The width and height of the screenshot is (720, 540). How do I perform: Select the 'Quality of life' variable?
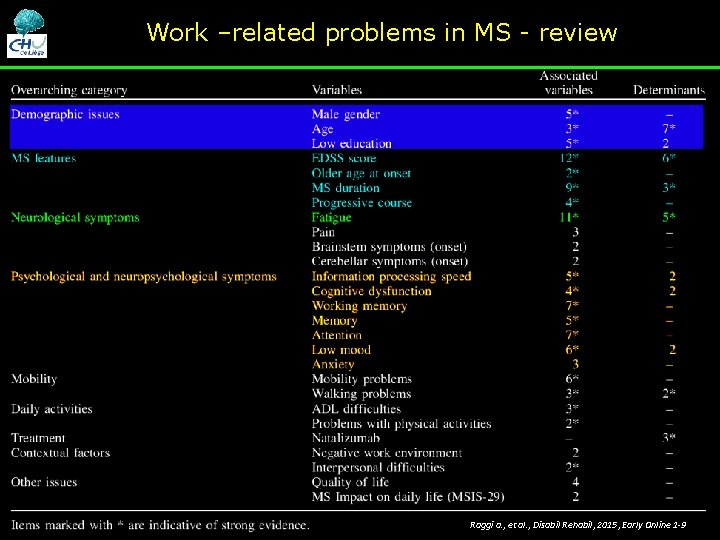[x=350, y=482]
